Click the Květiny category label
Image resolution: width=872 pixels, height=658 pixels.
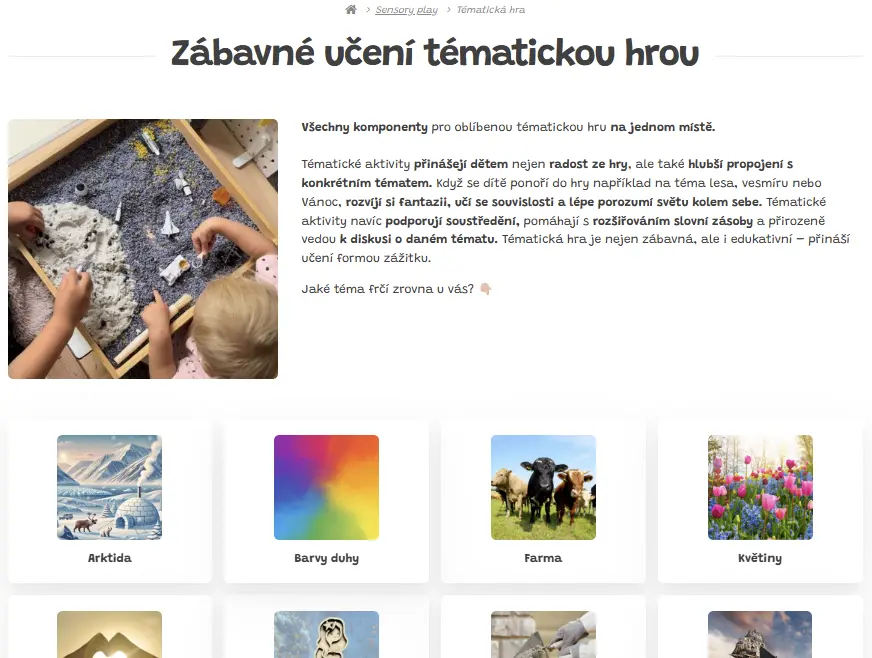760,558
